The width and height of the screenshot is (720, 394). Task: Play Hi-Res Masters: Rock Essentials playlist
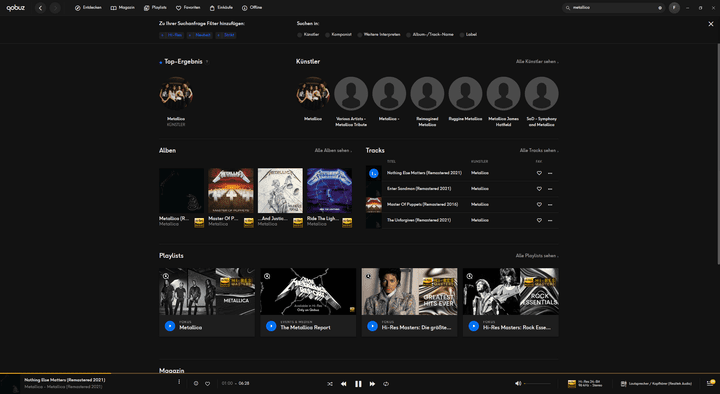pos(473,326)
